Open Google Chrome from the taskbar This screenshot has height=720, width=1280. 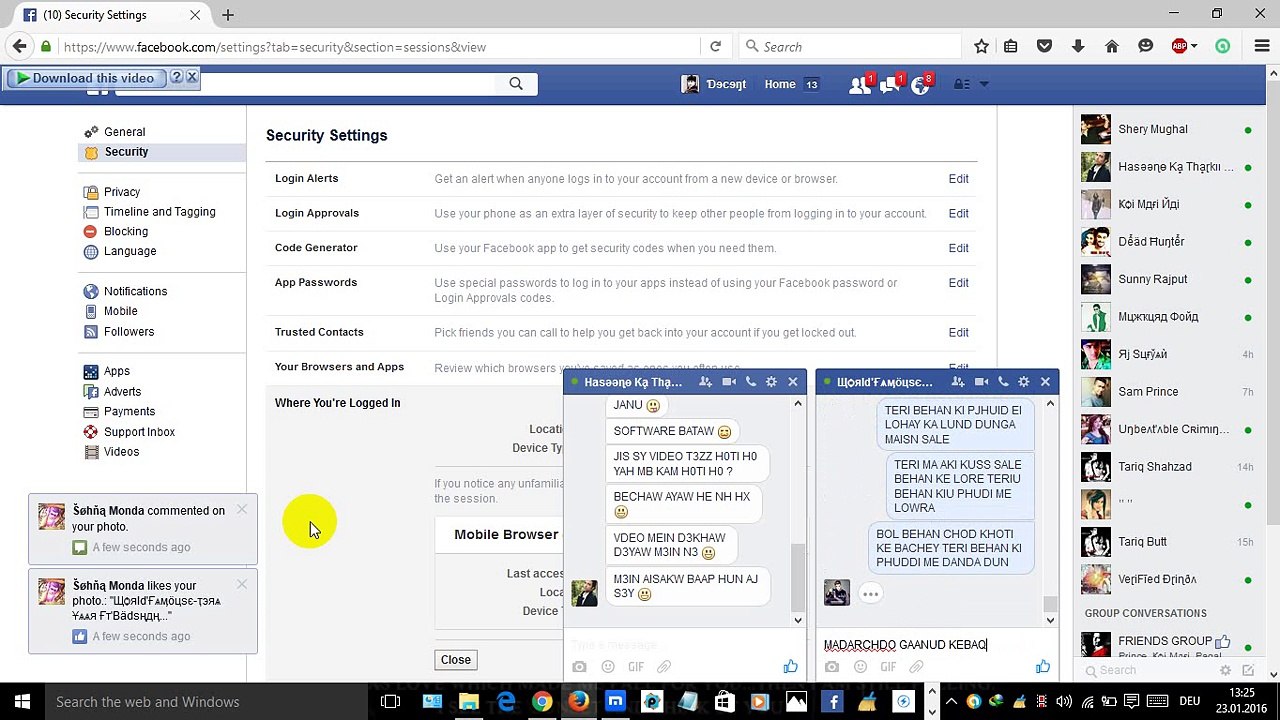(541, 702)
